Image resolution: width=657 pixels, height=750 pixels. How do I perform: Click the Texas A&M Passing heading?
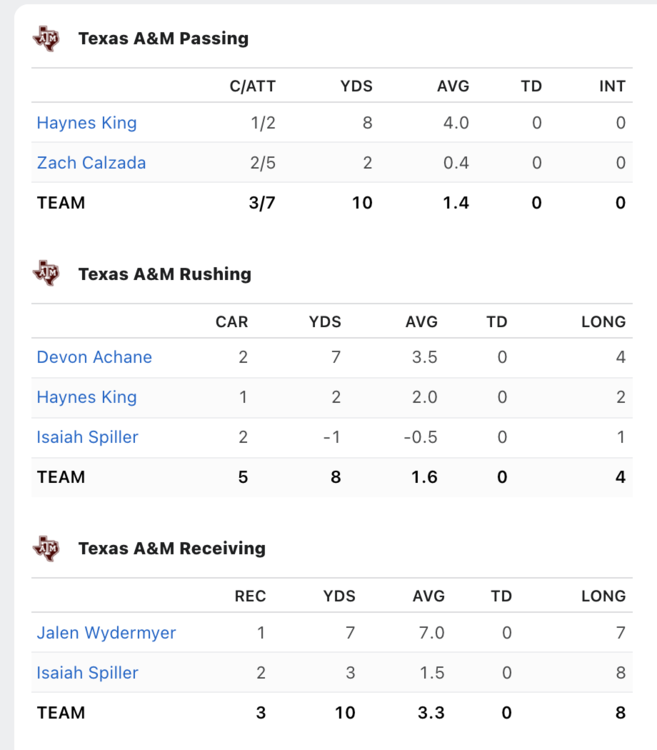163,39
